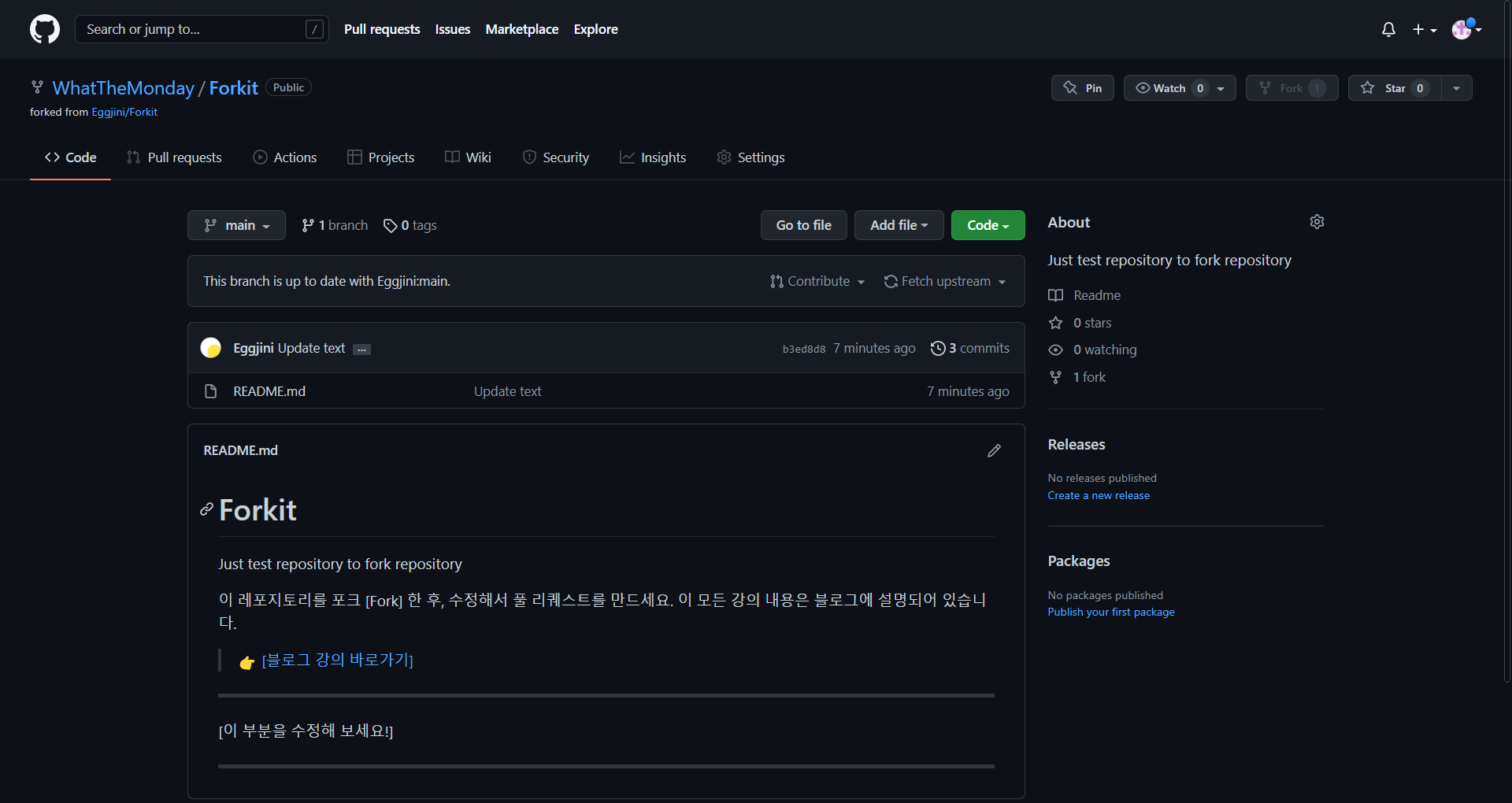Viewport: 1512px width, 803px height.
Task: Open the README.md file entry
Action: (269, 391)
